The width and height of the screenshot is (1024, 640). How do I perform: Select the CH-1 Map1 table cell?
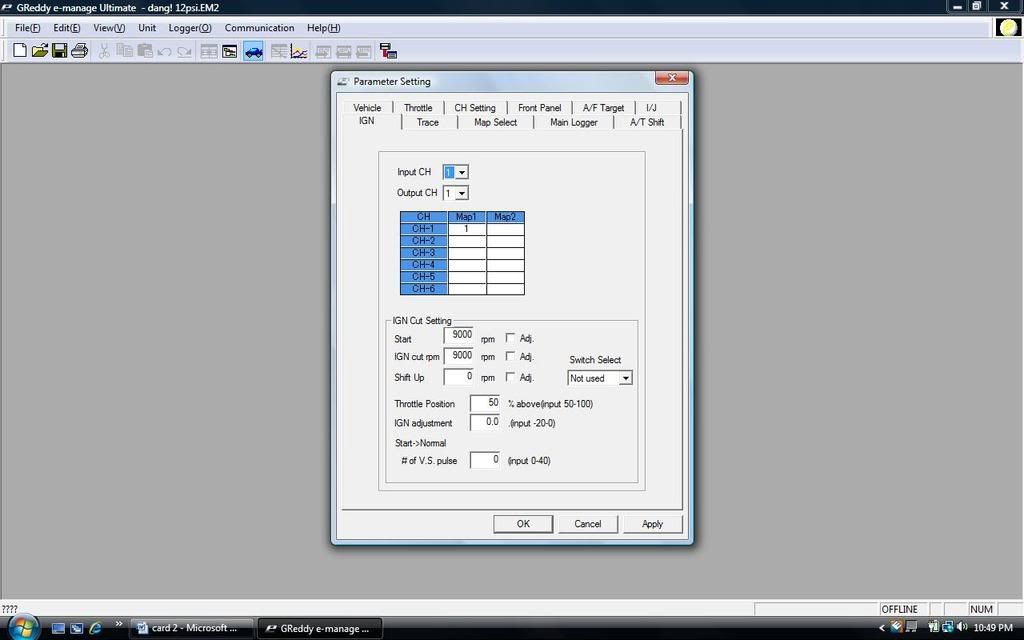coord(466,229)
